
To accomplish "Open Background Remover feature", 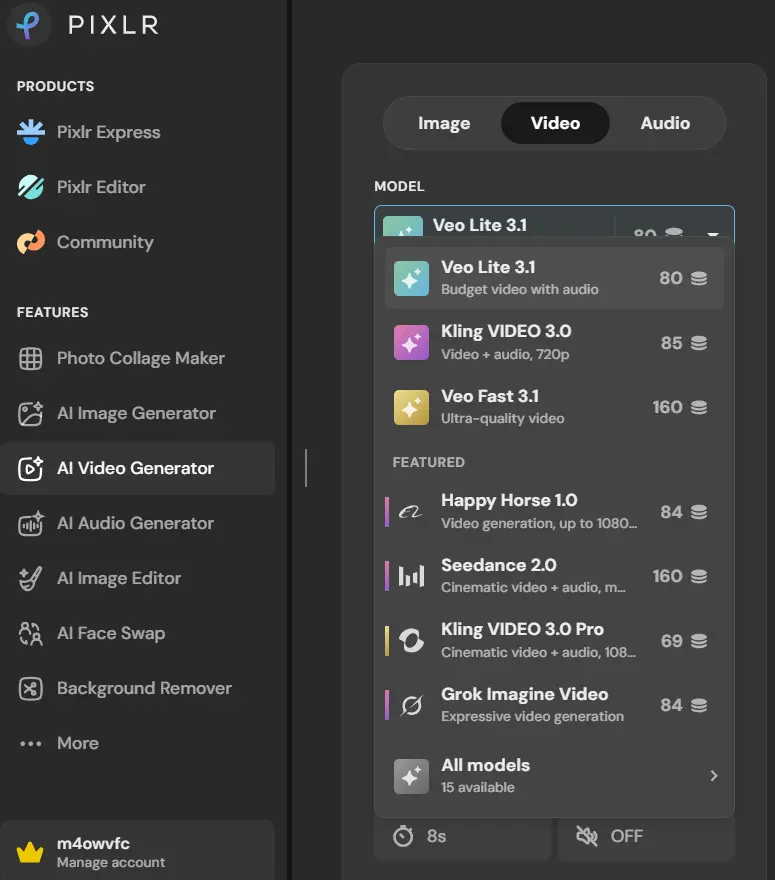I will 137,688.
